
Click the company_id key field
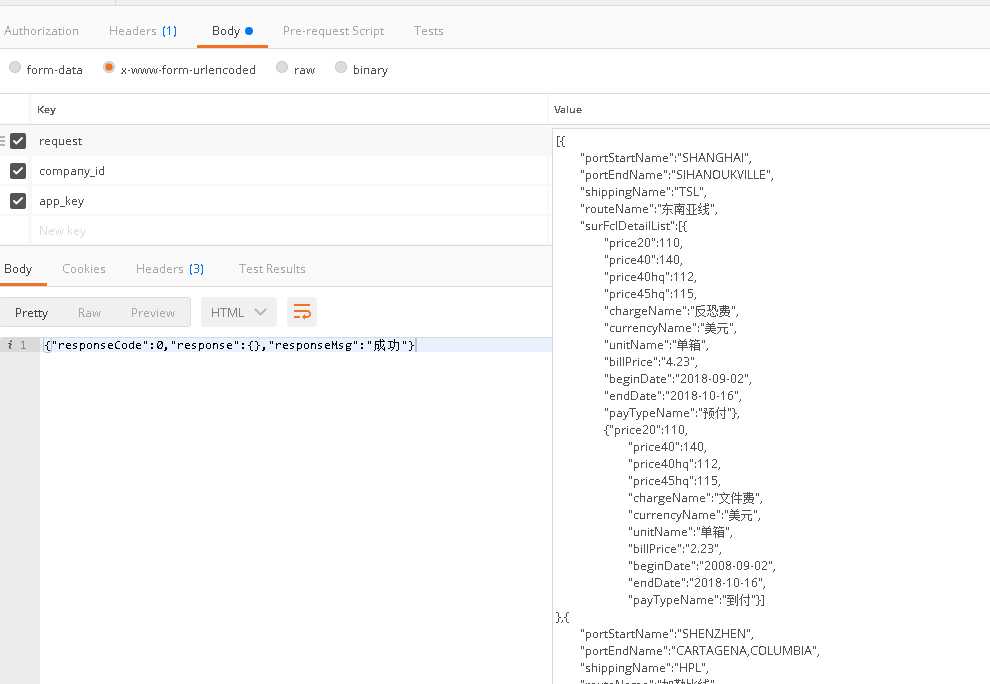pyautogui.click(x=289, y=171)
